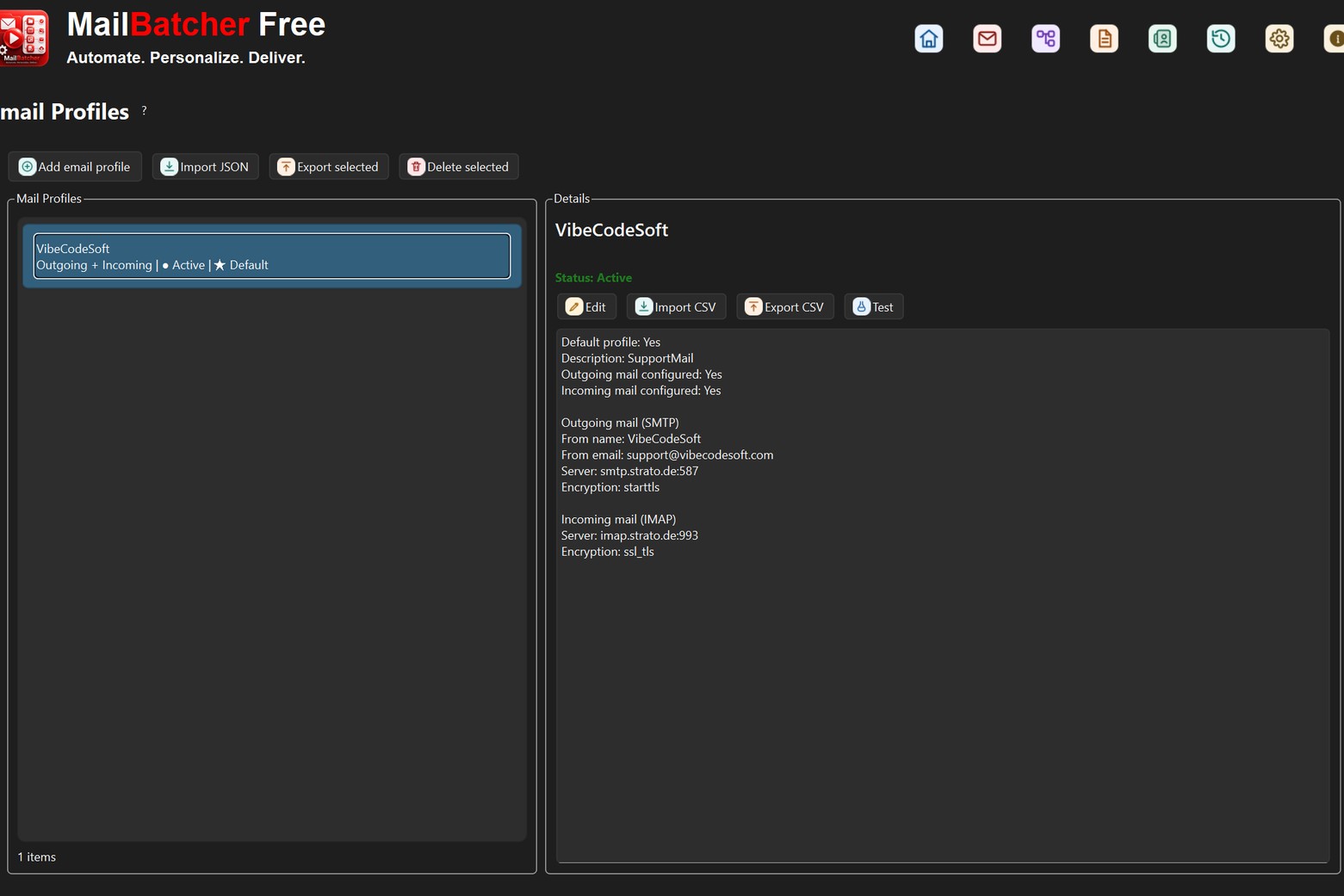Click the green Status: Active text
Screen dimensions: 1344x896
593,278
